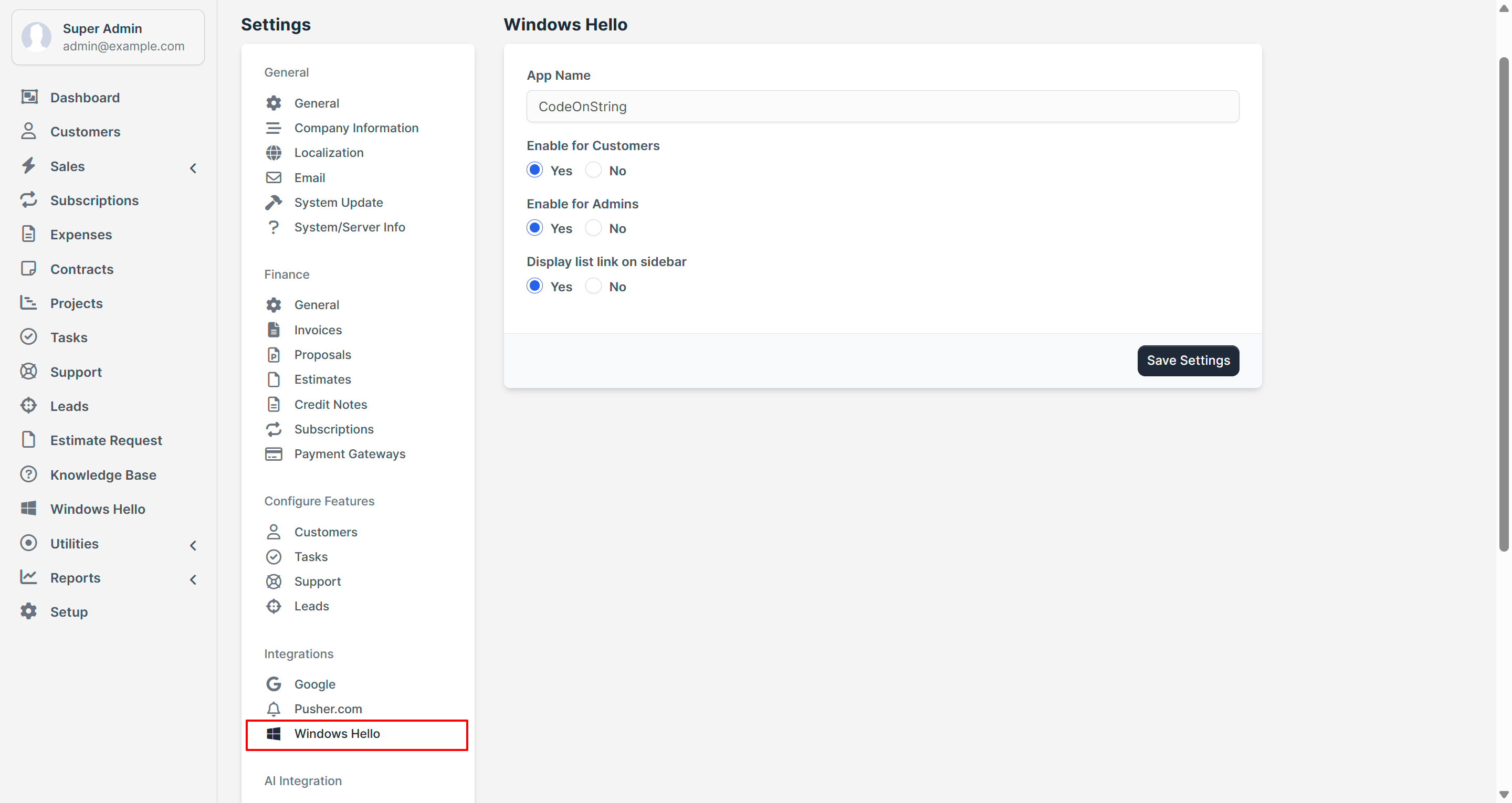Click the Google logo icon under Integrations
The image size is (1512, 803).
point(274,684)
